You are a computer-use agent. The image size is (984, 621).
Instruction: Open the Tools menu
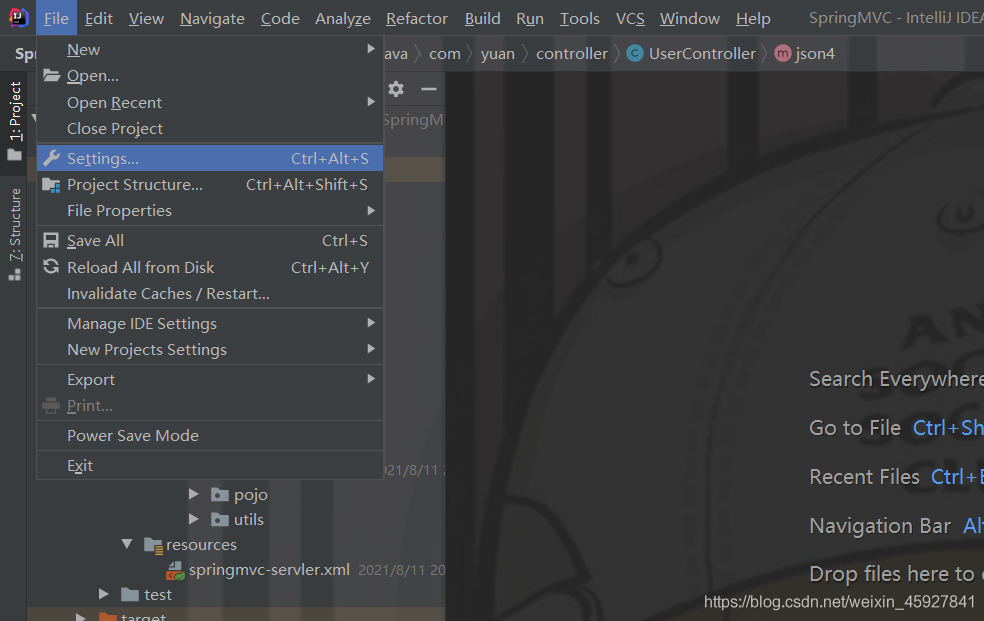click(580, 19)
